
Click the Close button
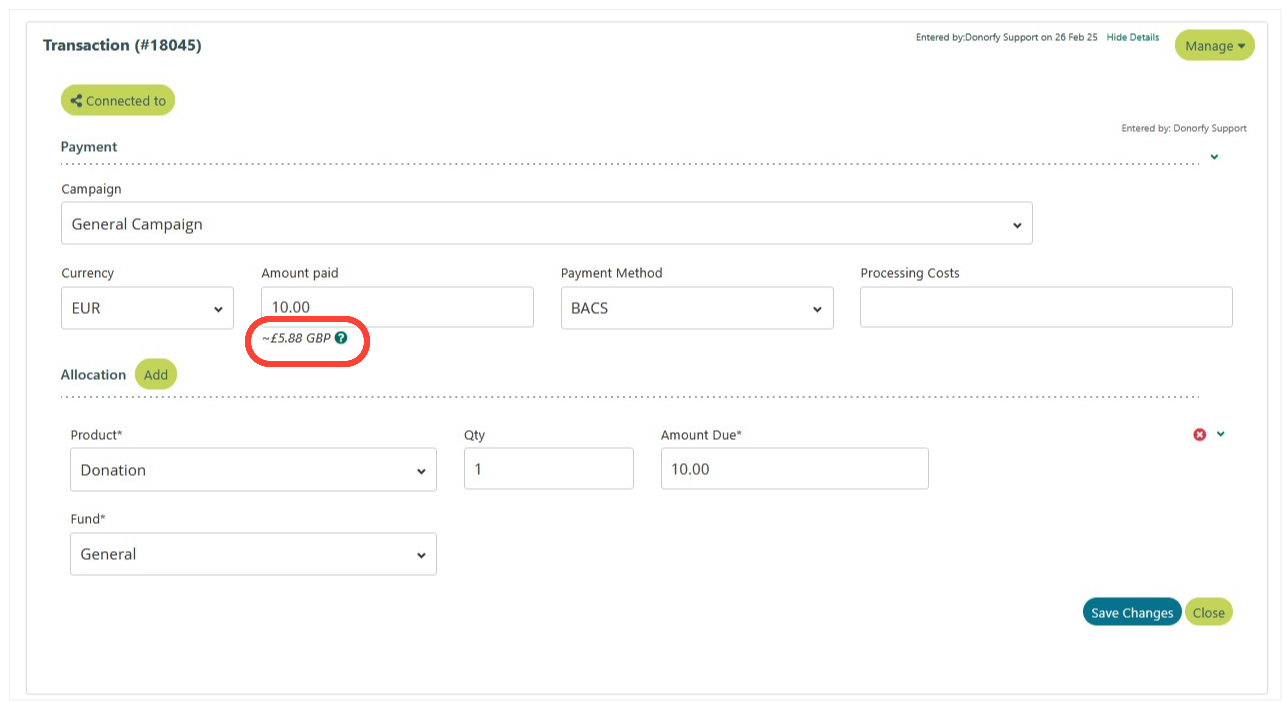pos(1209,612)
